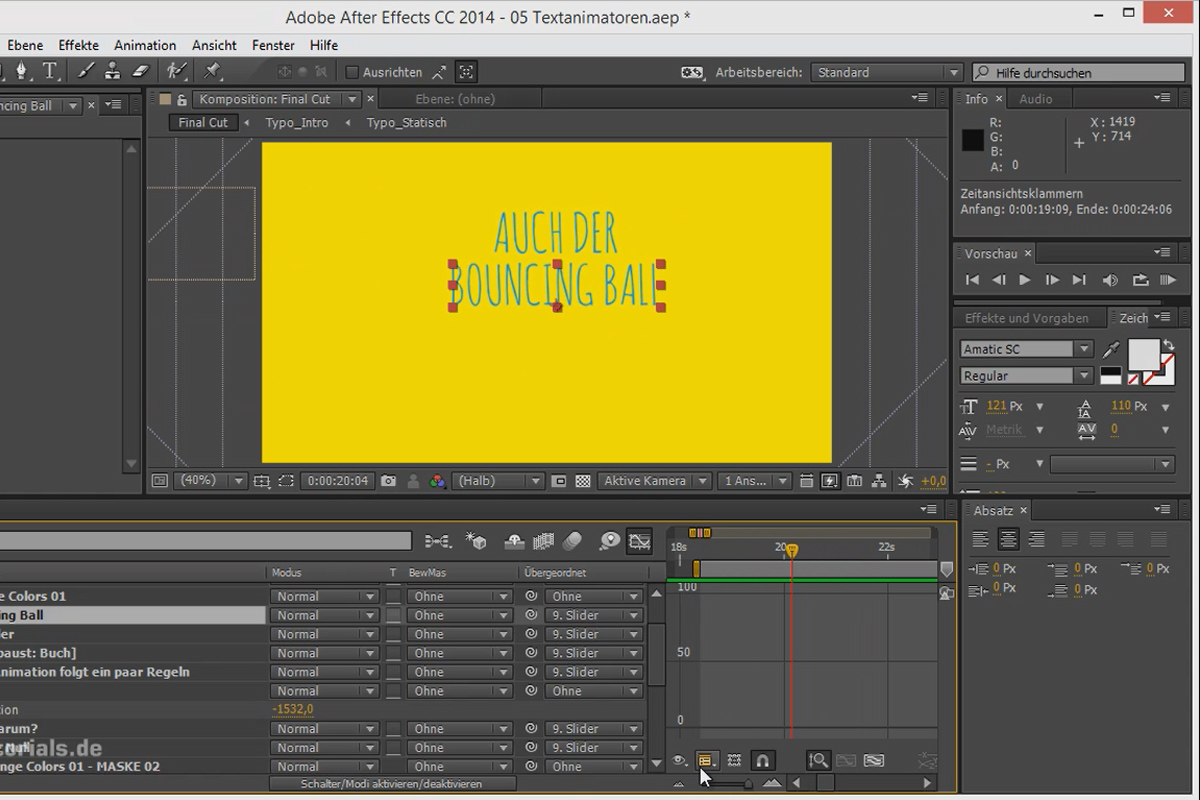Click the snapshot camera icon below the composition
Image resolution: width=1200 pixels, height=800 pixels.
coord(389,481)
